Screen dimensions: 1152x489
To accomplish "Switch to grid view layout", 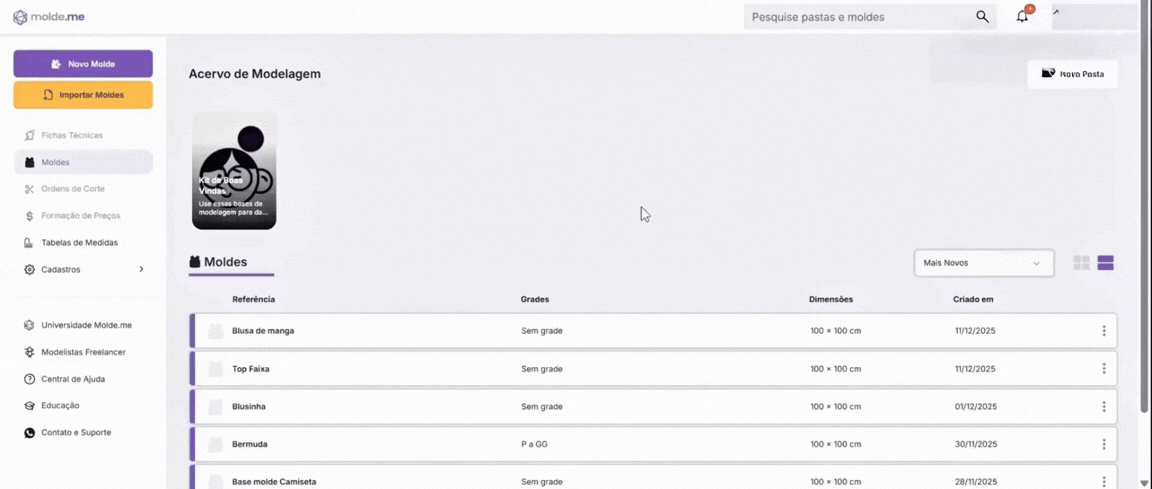I will (1081, 263).
